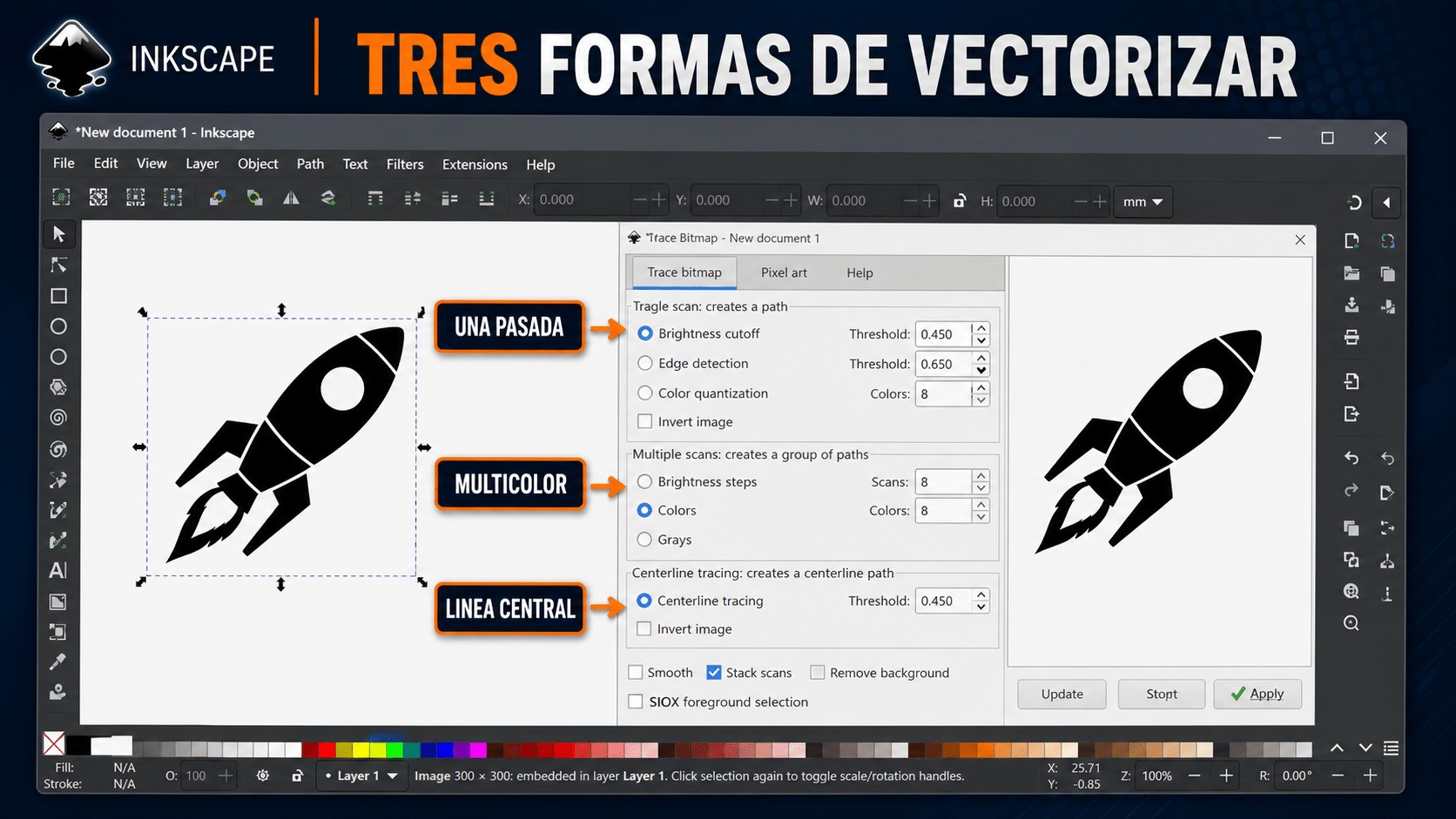Collapse right panel with triangle arrow

(1386, 203)
